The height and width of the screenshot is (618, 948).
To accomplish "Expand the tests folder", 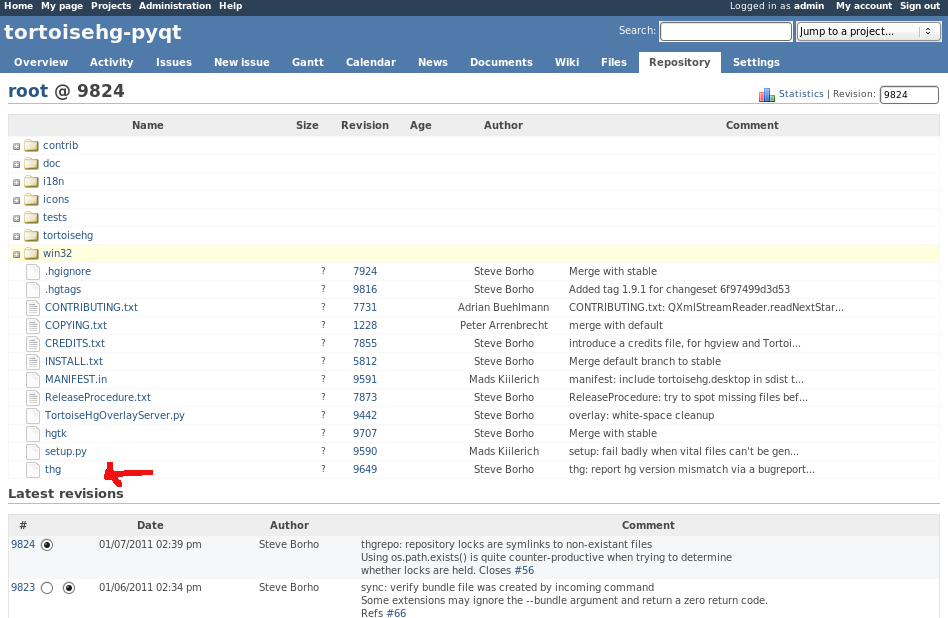I will [16, 218].
